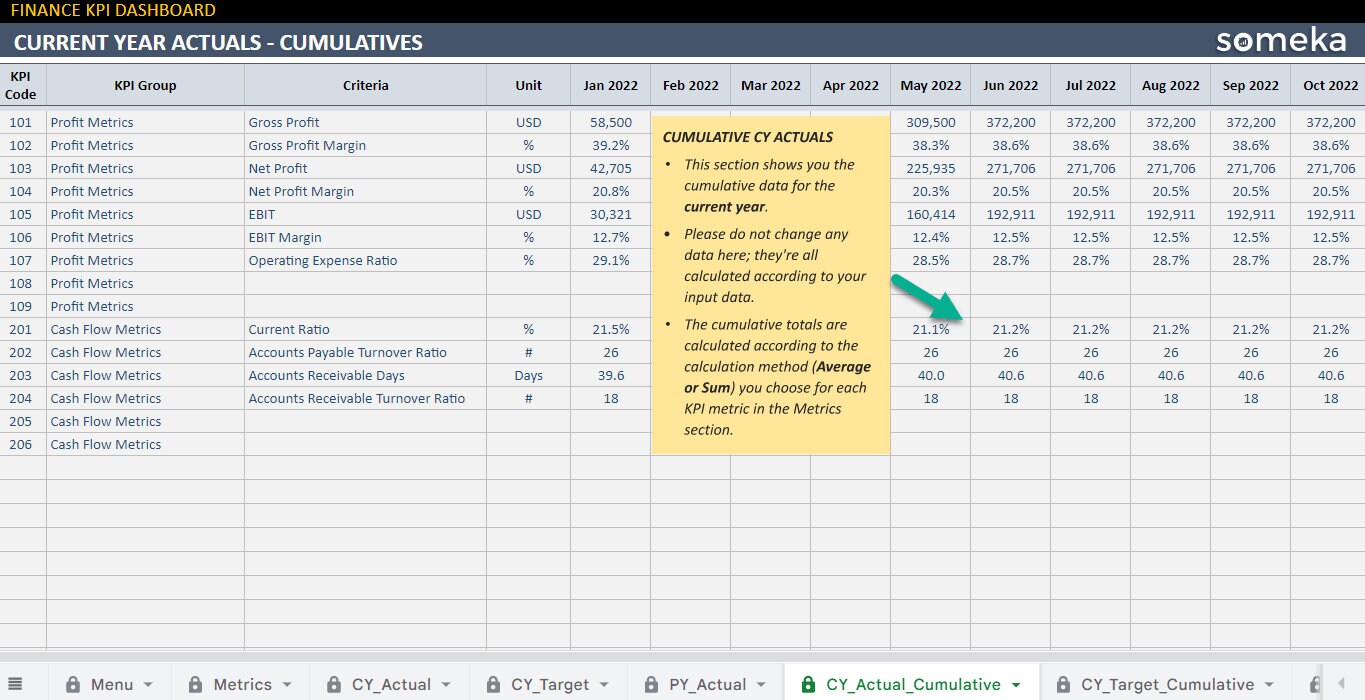The image size is (1365, 700).
Task: Click the EBIT Margin criteria cell
Action: pyautogui.click(x=365, y=237)
